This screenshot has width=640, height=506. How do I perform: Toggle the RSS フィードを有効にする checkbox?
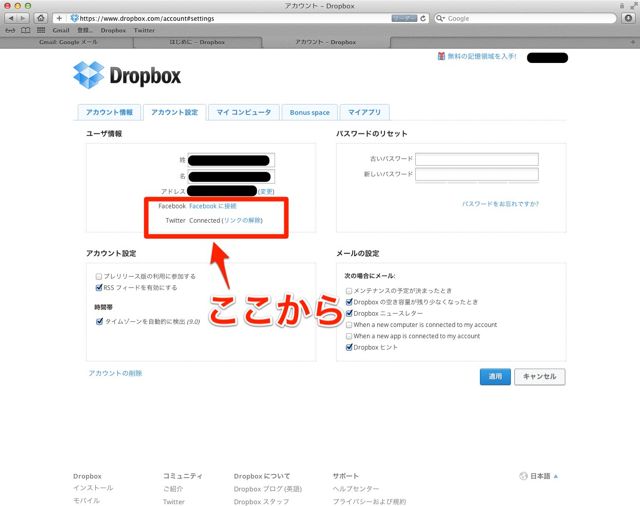pos(98,288)
